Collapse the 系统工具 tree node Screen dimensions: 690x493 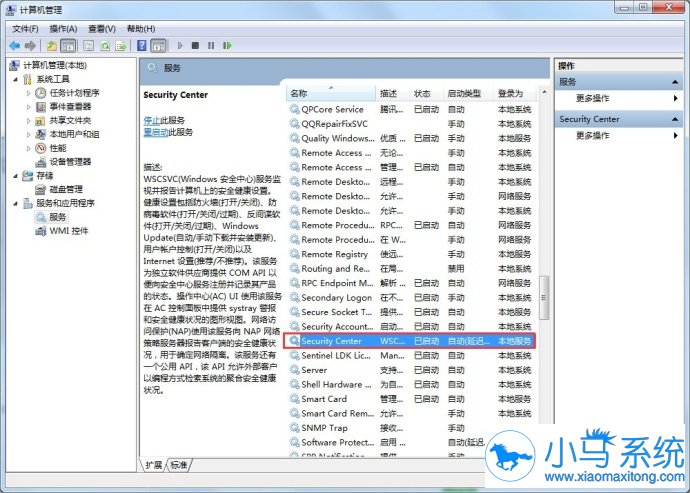point(16,80)
